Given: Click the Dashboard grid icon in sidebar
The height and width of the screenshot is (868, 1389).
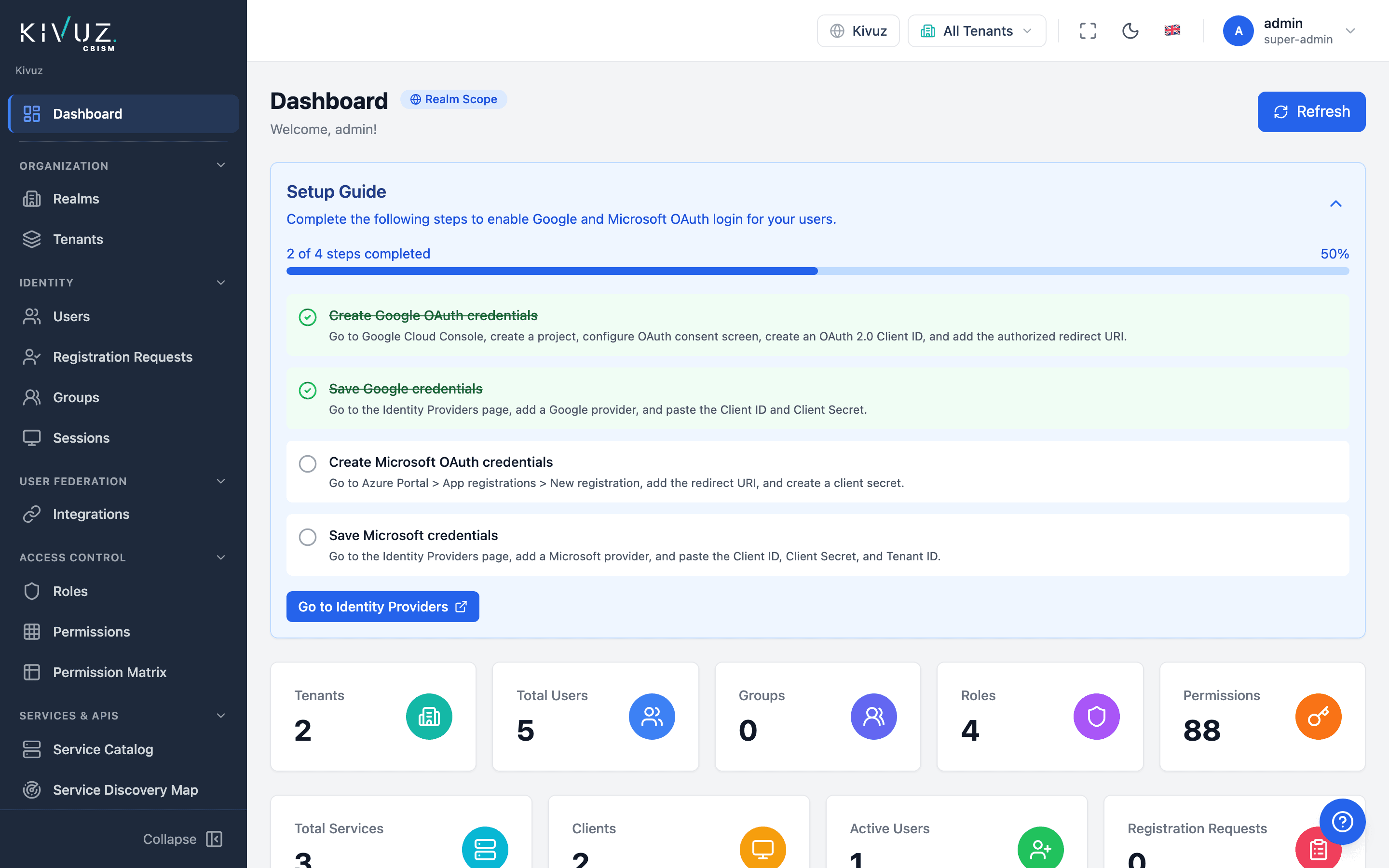Looking at the screenshot, I should (31, 114).
